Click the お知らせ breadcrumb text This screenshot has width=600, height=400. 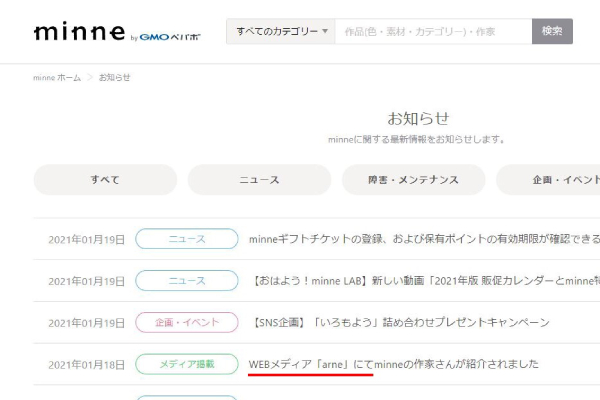pyautogui.click(x=114, y=78)
